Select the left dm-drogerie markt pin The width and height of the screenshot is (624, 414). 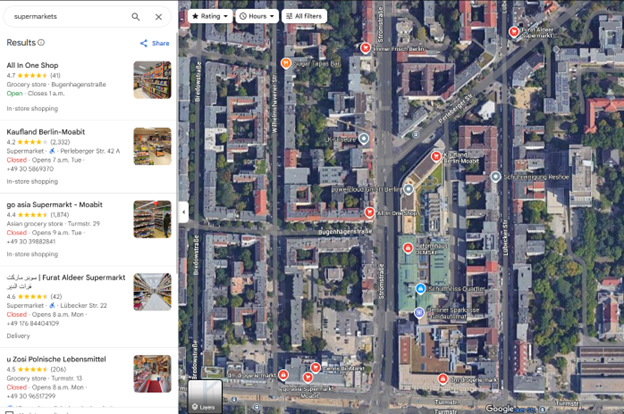pyautogui.click(x=283, y=375)
